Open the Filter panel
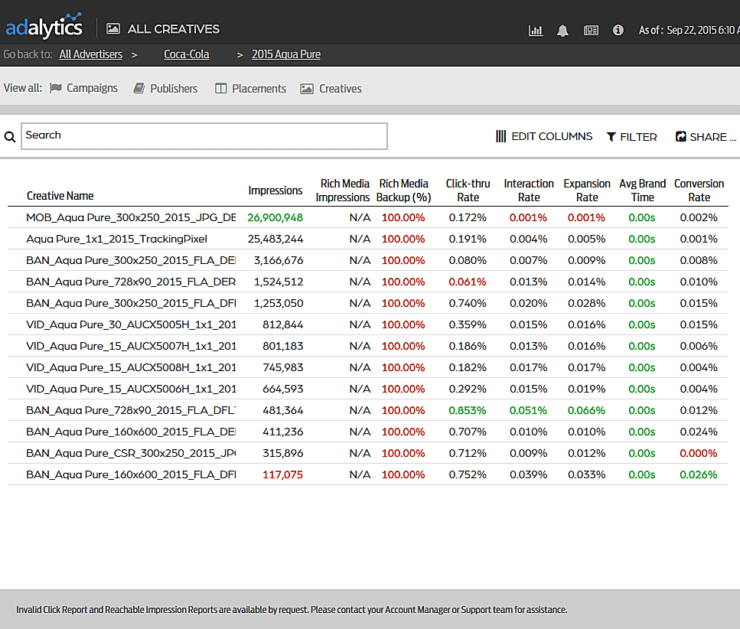Viewport: 740px width, 629px height. (632, 137)
